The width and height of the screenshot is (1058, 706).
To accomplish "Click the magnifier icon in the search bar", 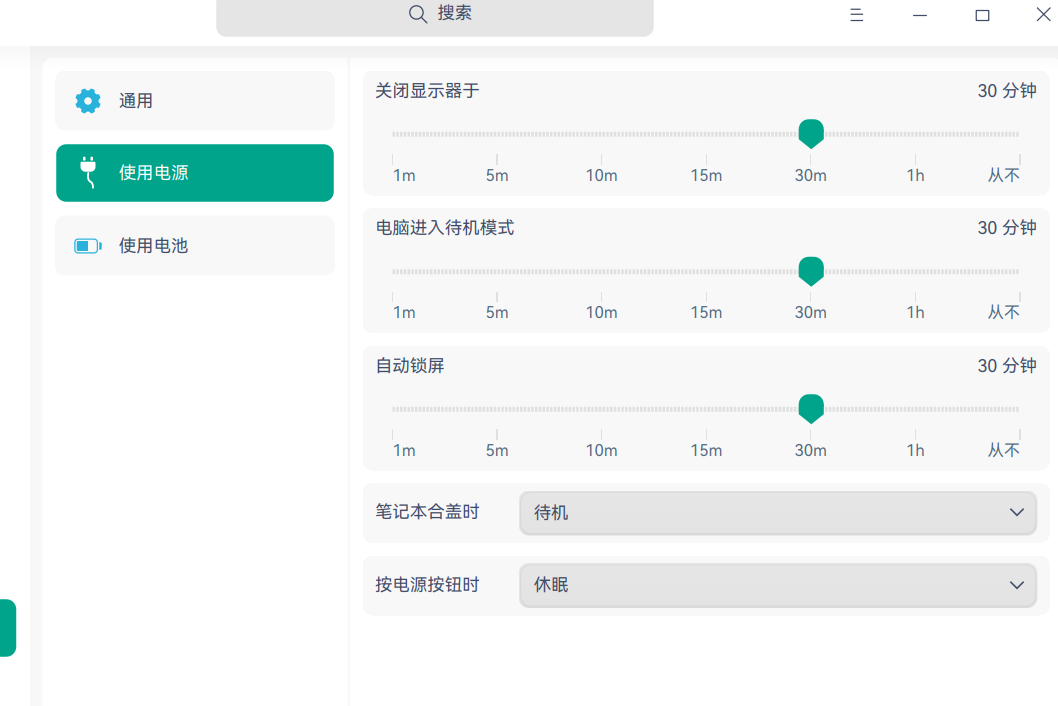I will click(418, 14).
